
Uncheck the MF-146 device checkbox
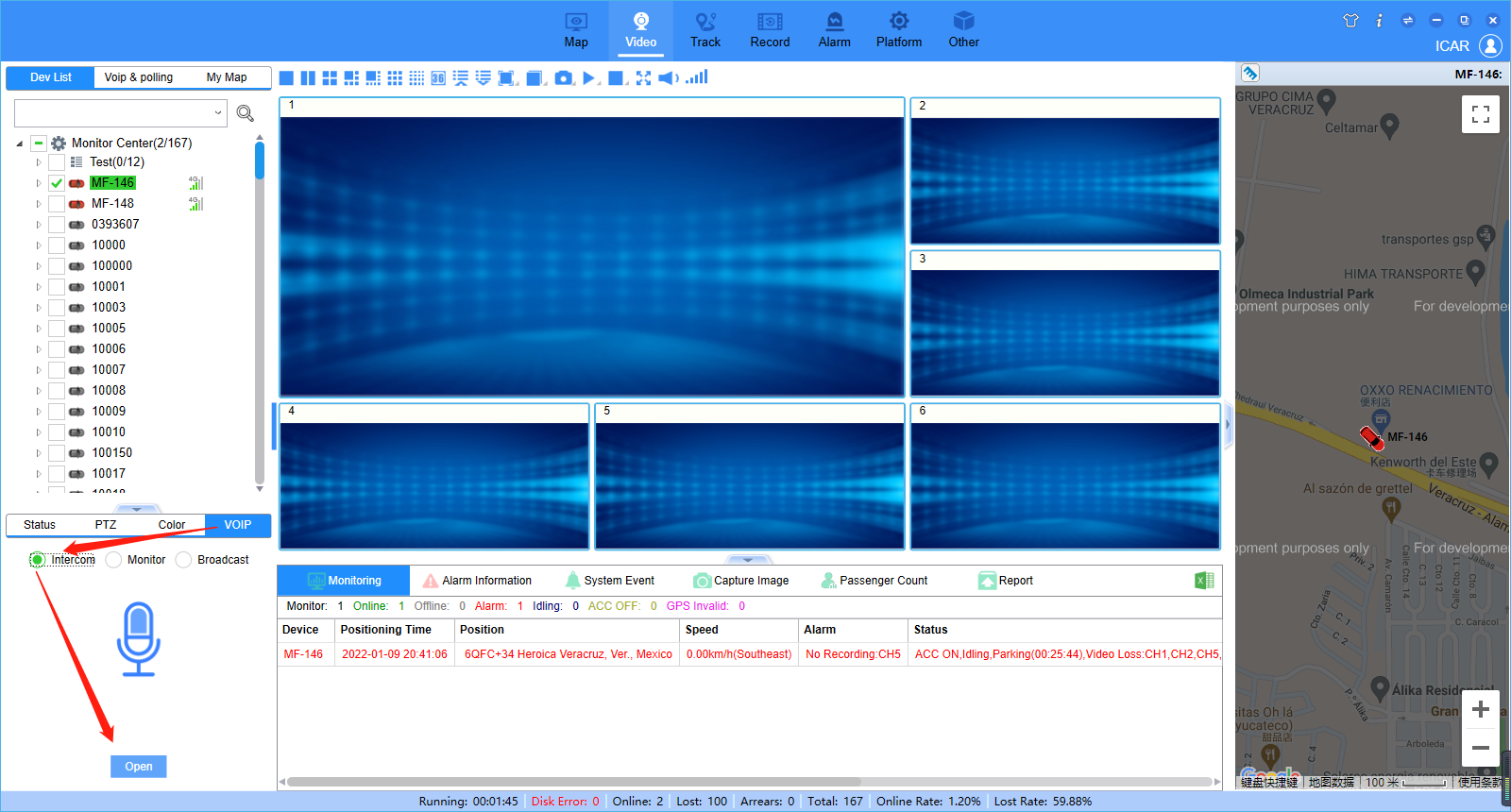coord(57,183)
